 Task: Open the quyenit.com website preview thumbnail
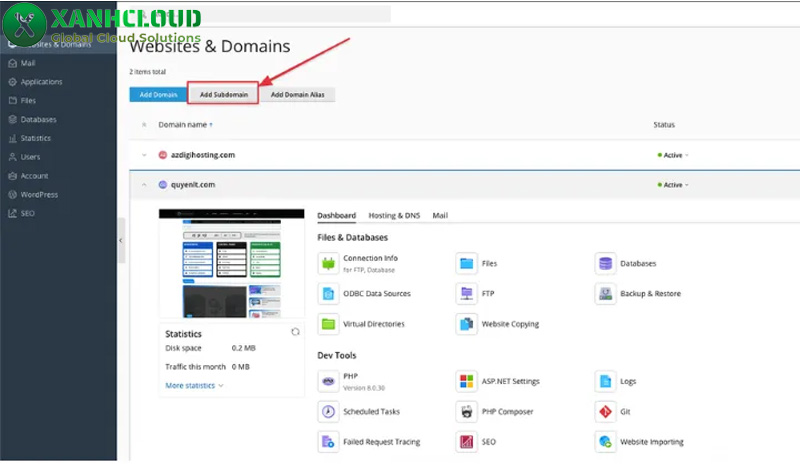pos(232,263)
